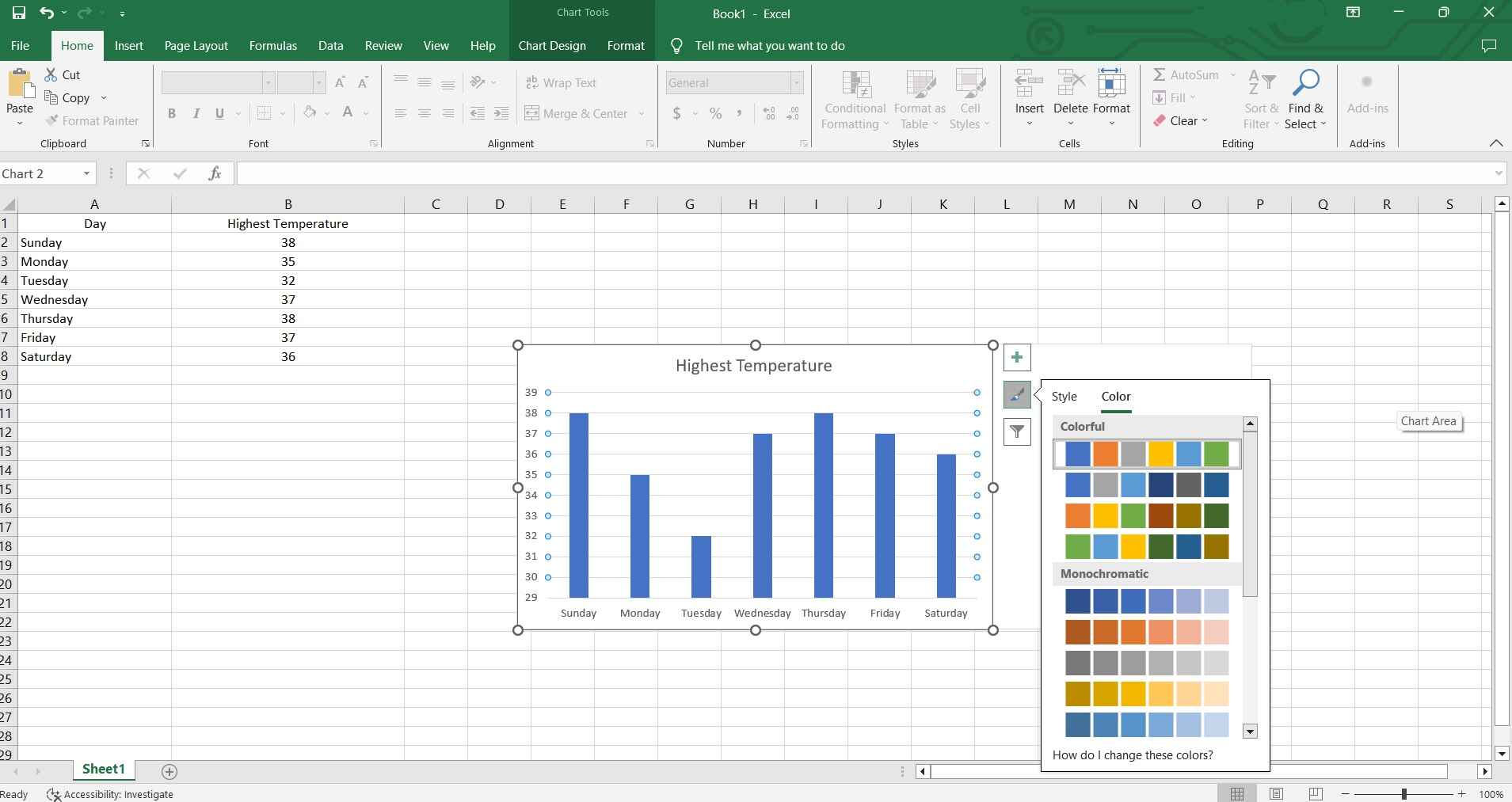The width and height of the screenshot is (1512, 802).
Task: Toggle Center horizontal alignment
Action: [425, 113]
